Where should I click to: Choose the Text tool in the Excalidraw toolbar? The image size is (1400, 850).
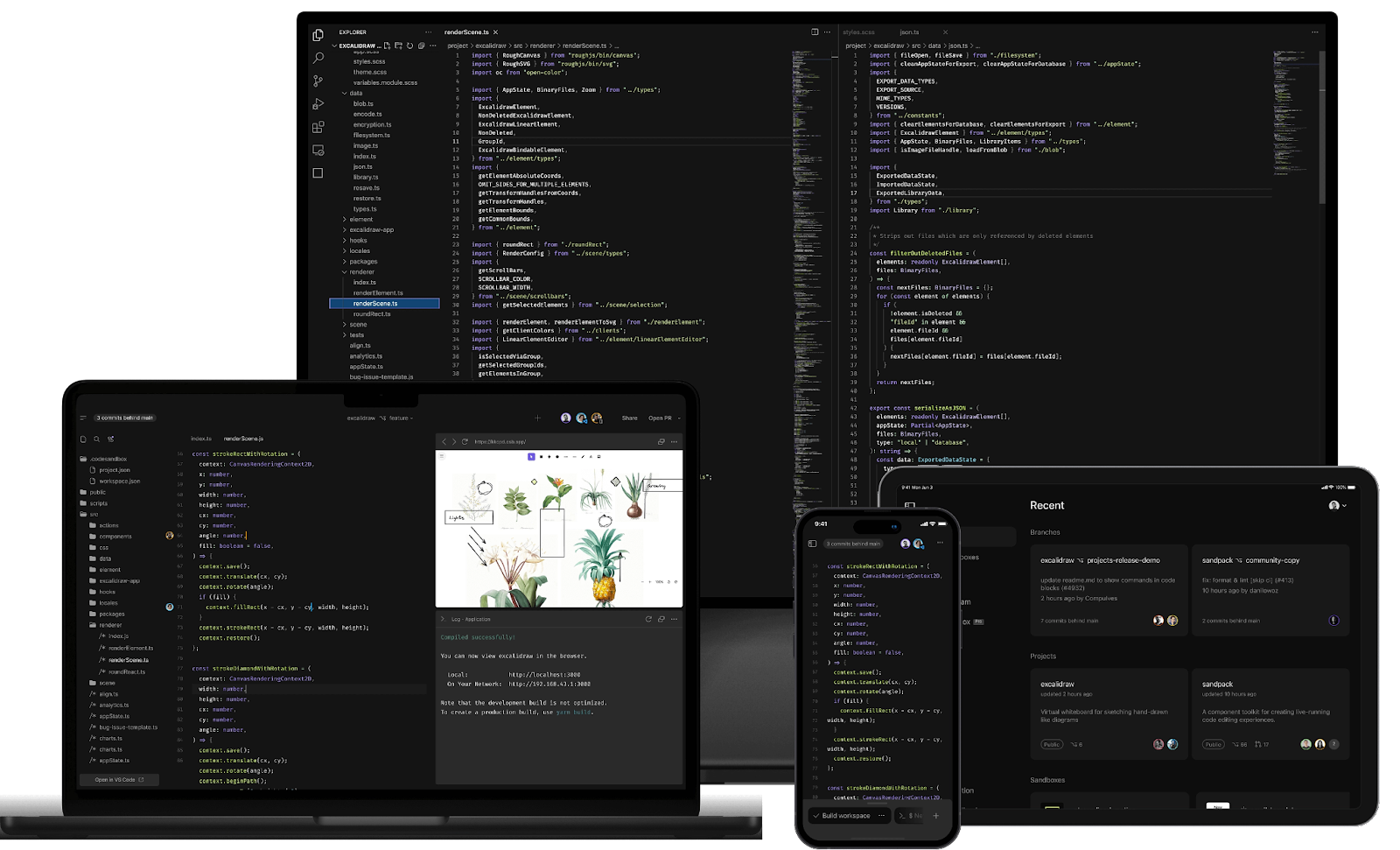(x=591, y=457)
